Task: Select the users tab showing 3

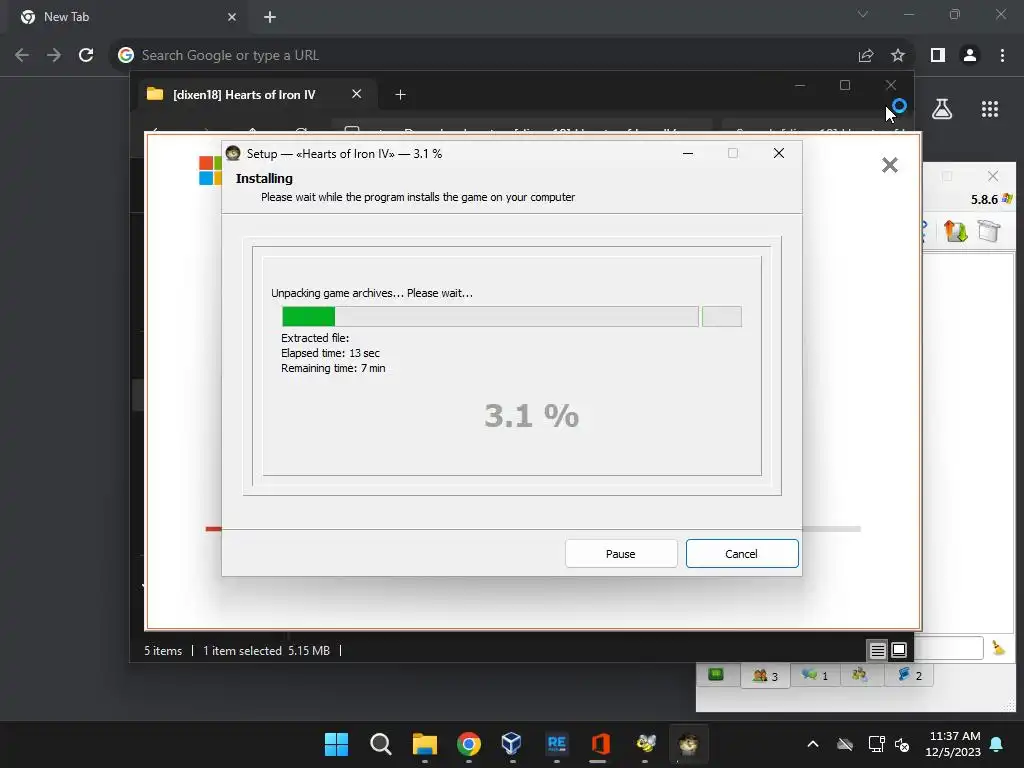Action: tap(765, 675)
